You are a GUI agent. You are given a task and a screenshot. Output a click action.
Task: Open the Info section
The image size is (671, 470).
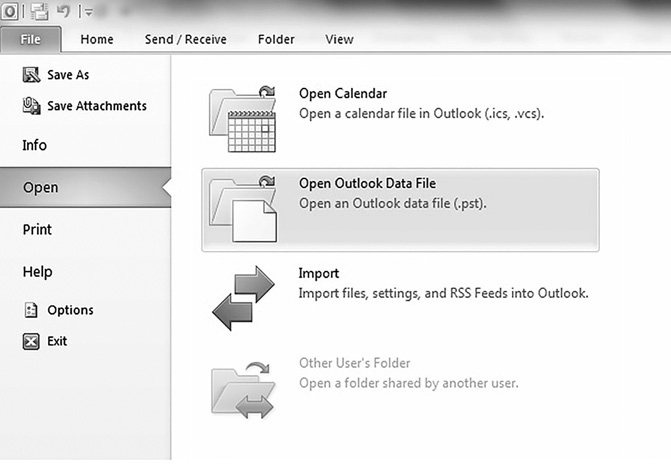click(35, 145)
